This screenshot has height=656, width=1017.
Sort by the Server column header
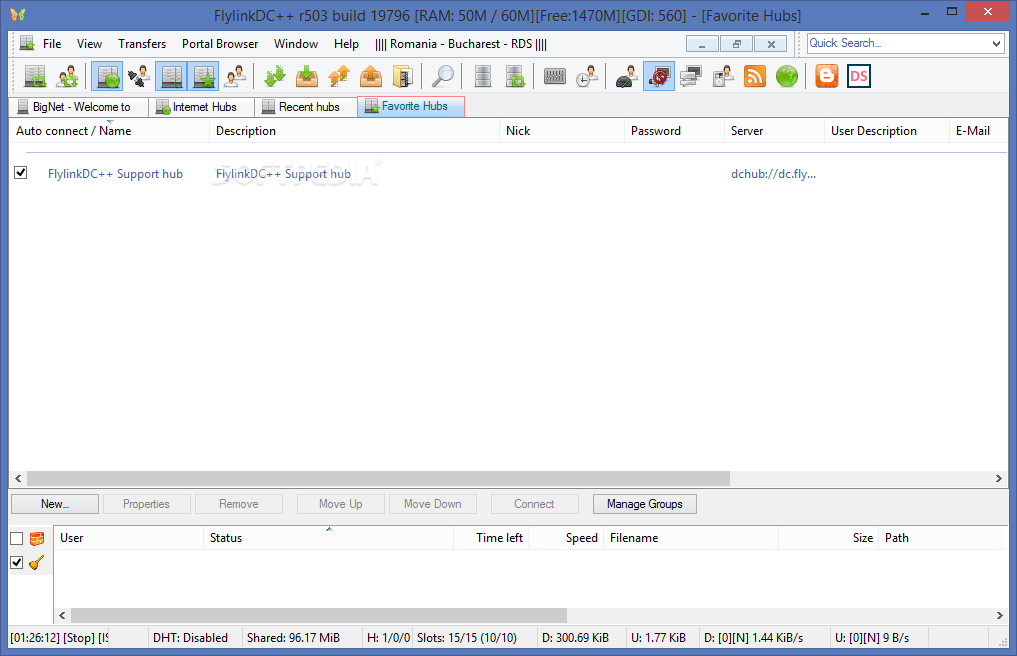coord(774,131)
